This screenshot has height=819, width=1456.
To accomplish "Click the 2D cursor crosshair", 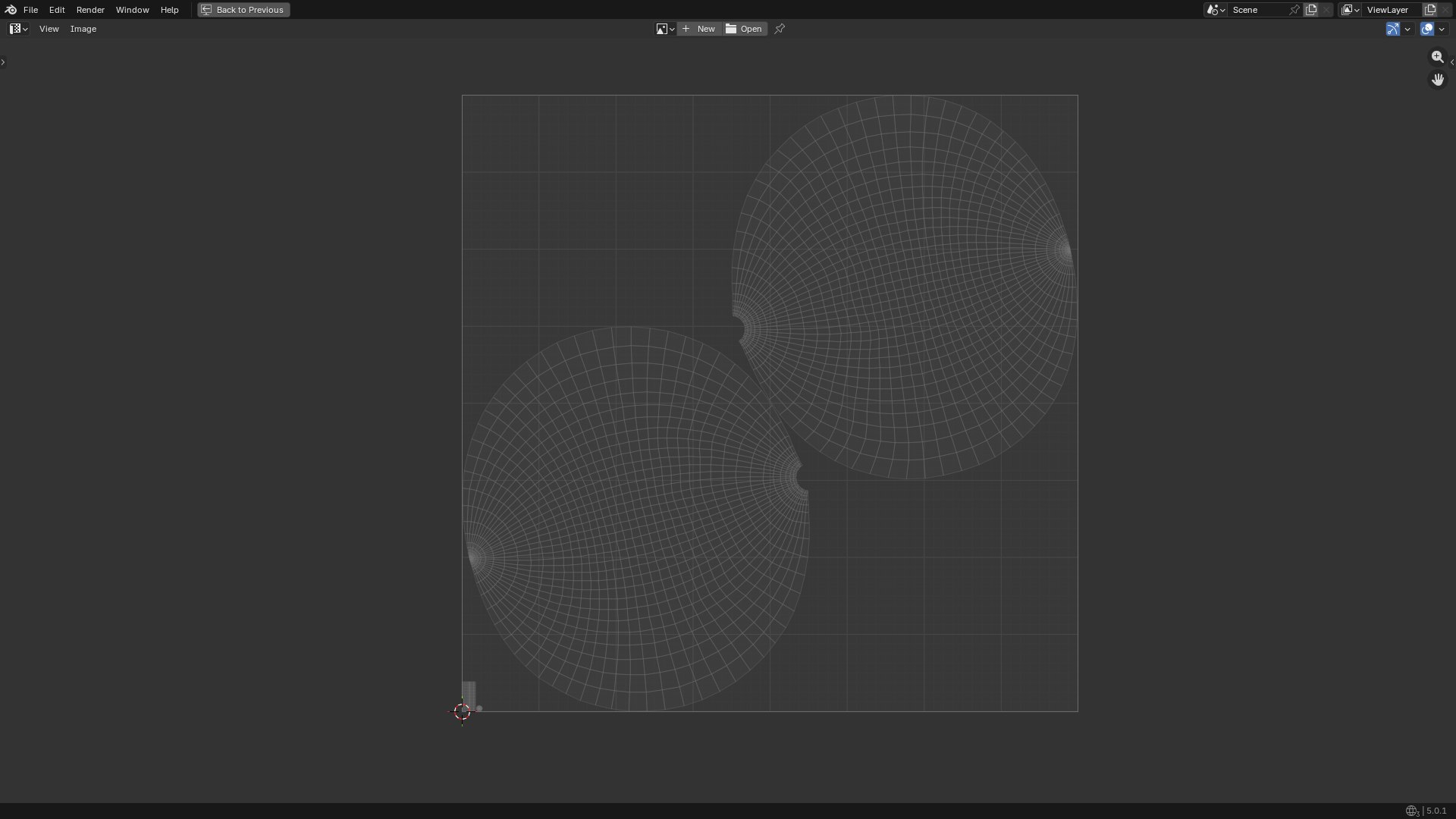I will [x=462, y=711].
